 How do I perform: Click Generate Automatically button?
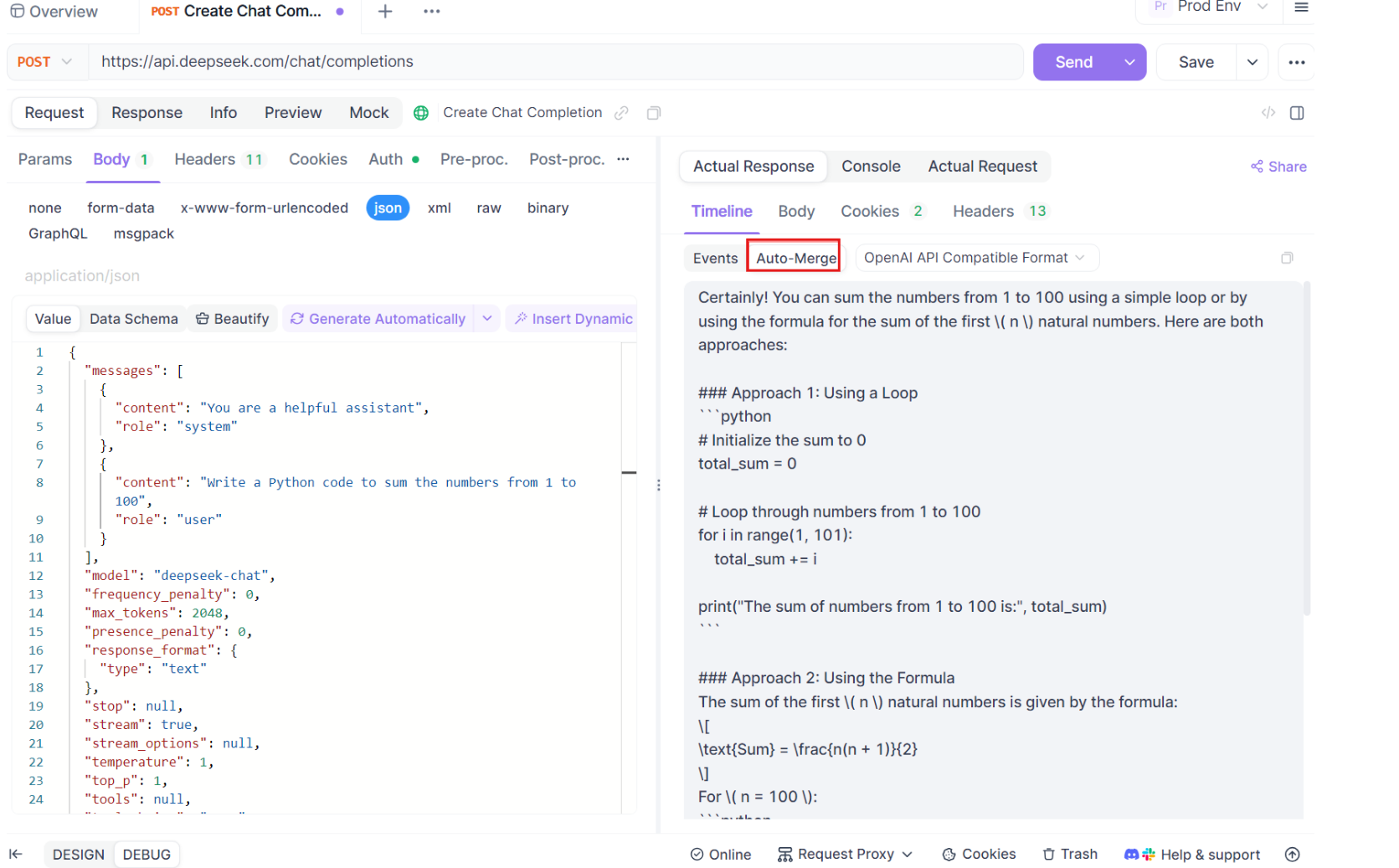[378, 319]
